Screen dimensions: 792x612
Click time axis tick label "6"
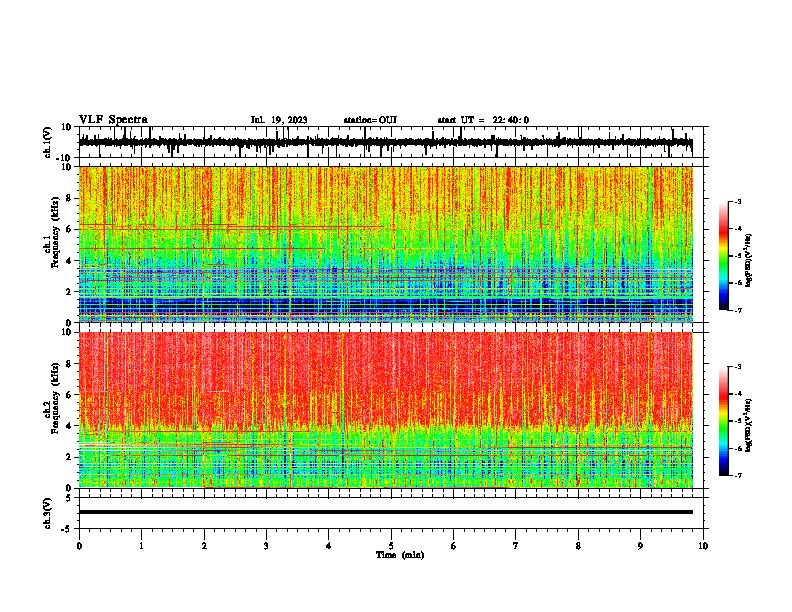(454, 546)
